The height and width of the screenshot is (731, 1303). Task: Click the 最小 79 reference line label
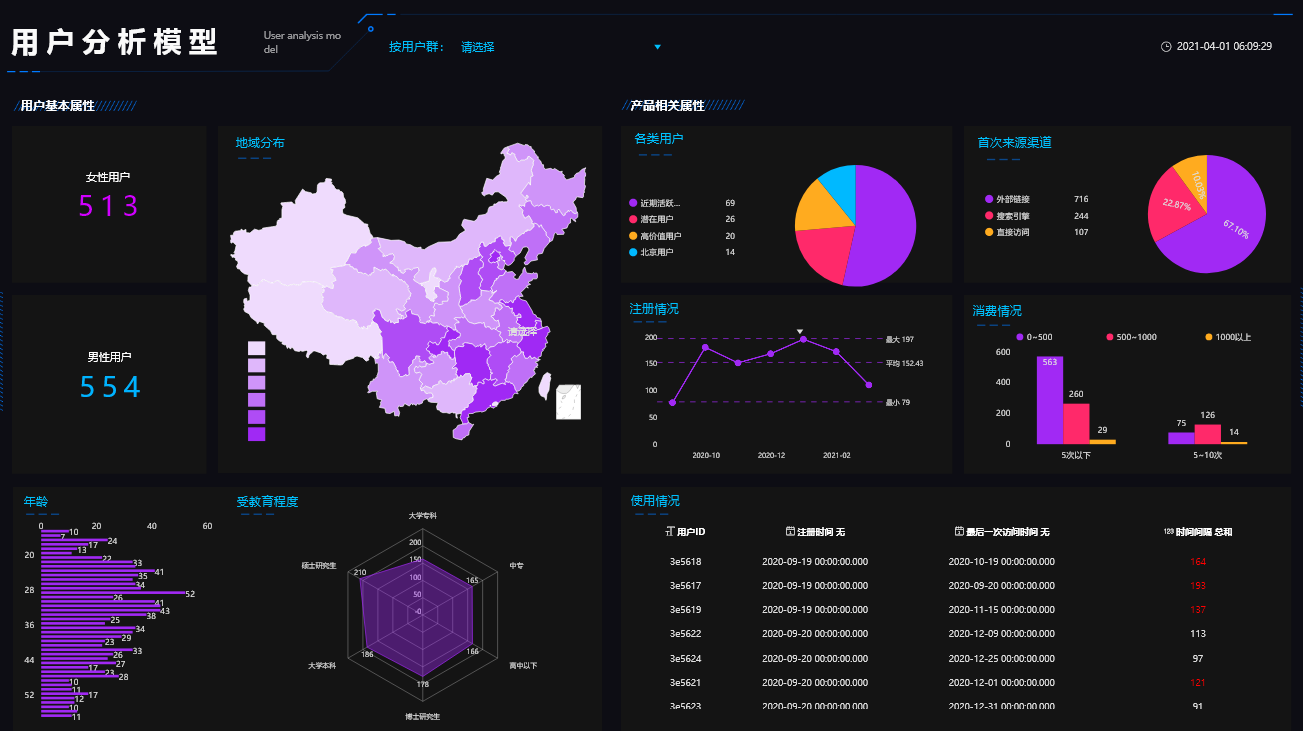click(898, 402)
